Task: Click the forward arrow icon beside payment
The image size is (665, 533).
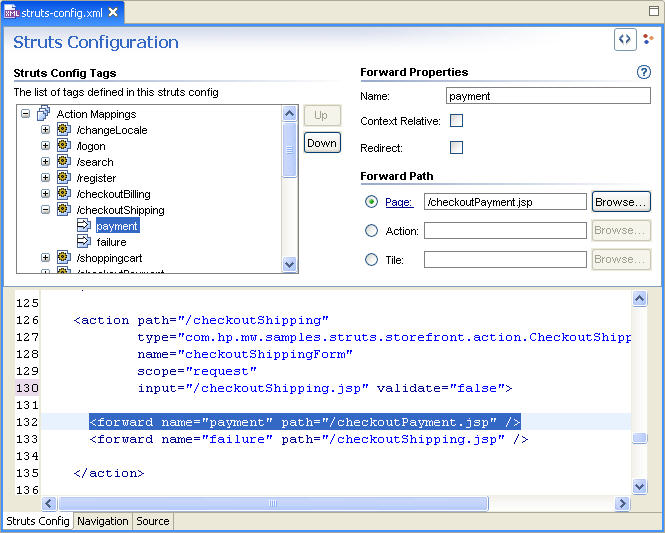Action: [x=84, y=225]
